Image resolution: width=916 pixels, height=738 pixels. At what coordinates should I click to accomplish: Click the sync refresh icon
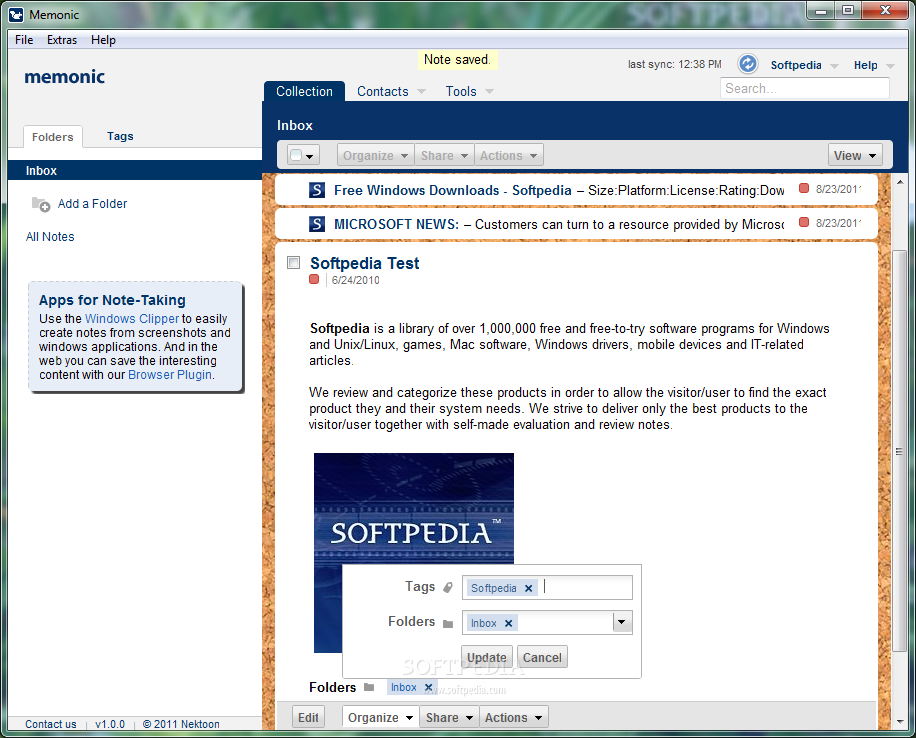(747, 64)
